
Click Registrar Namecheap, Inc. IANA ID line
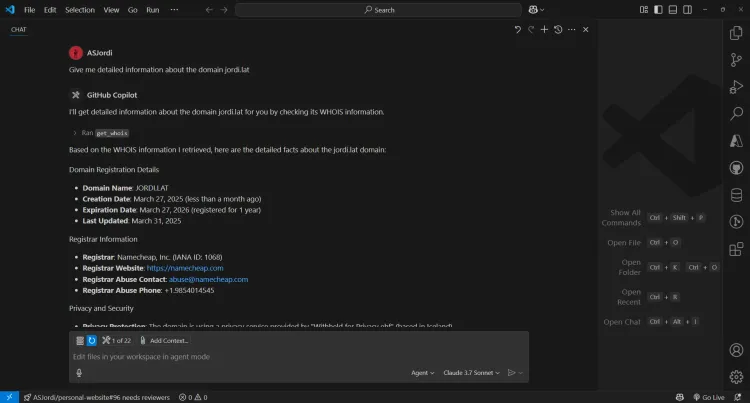point(152,257)
